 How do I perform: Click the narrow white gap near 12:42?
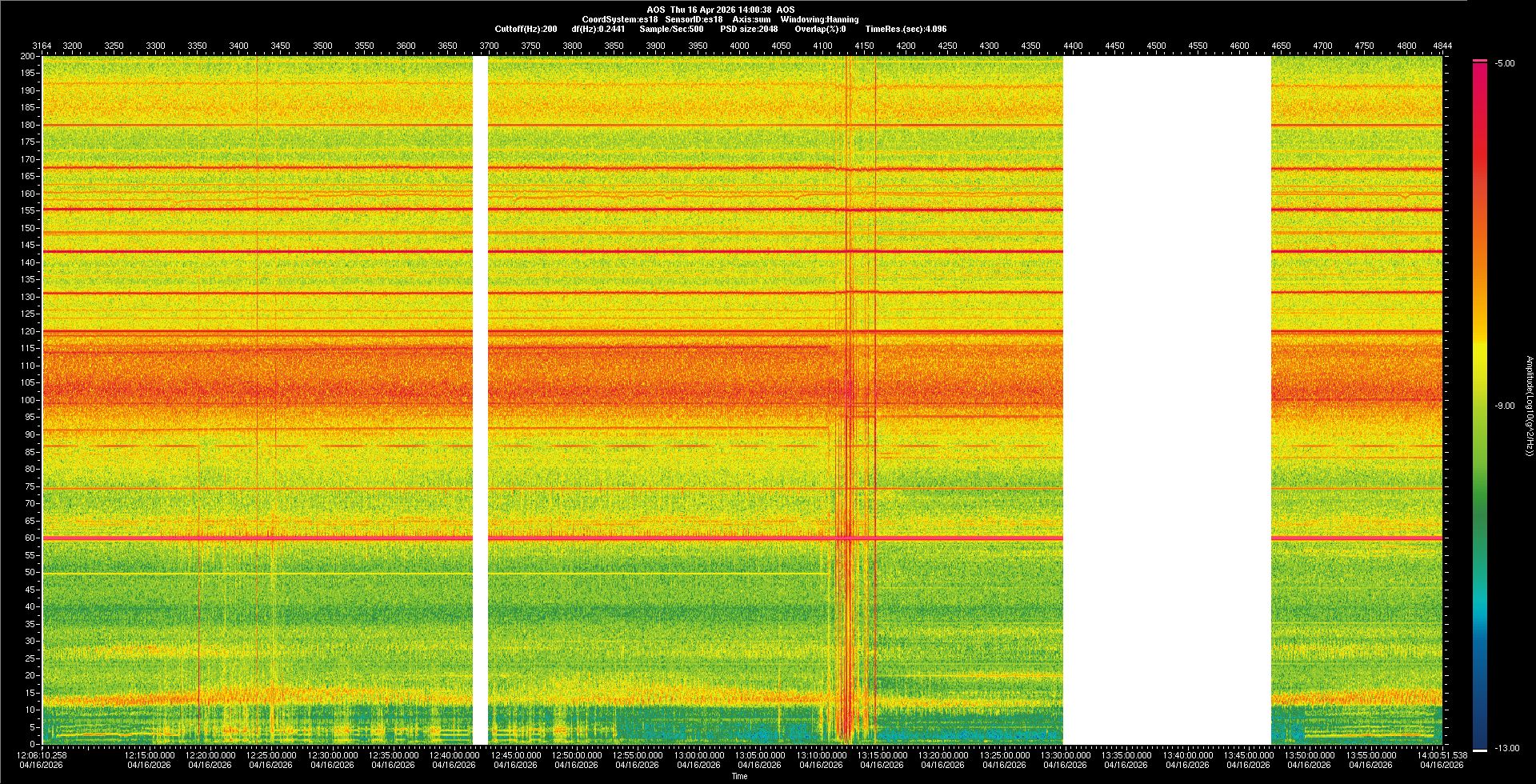tap(480, 400)
